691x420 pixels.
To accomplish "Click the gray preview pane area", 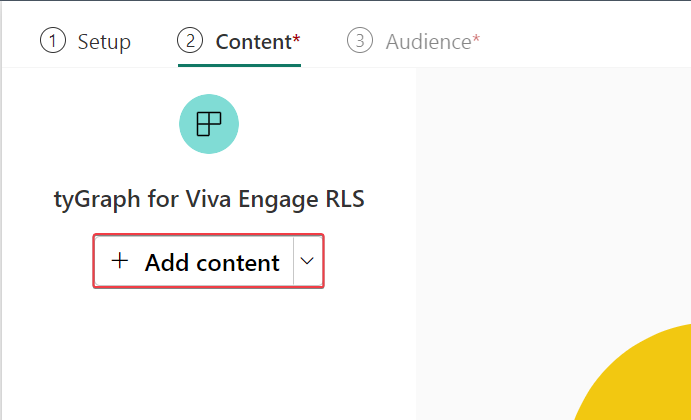I will click(x=550, y=200).
